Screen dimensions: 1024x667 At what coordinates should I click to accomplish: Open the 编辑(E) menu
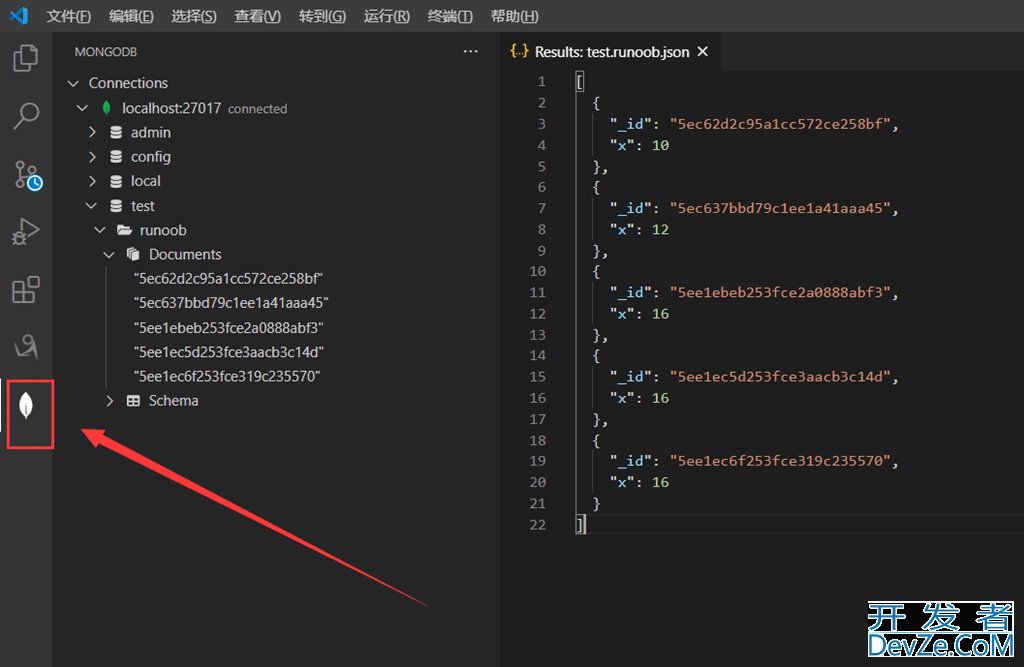pos(131,16)
